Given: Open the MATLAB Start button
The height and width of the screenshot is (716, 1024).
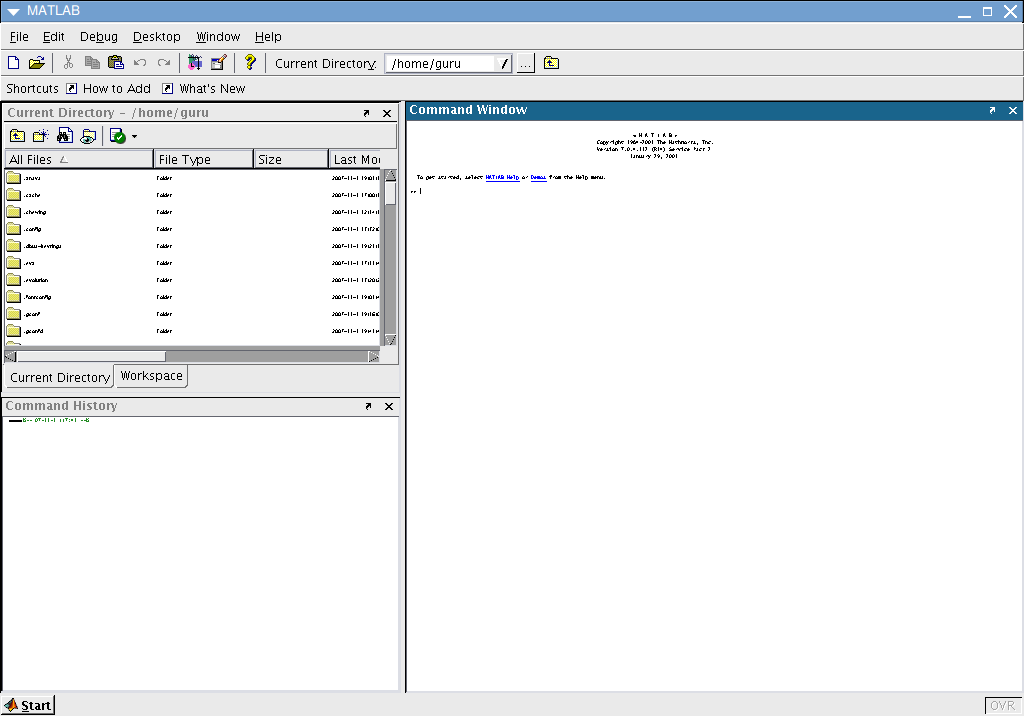Looking at the screenshot, I should 28,705.
